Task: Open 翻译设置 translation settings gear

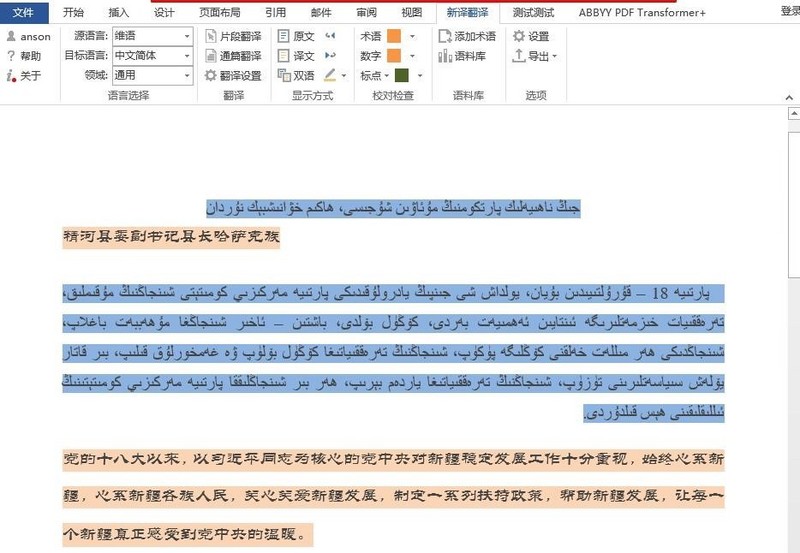Action: (x=210, y=76)
